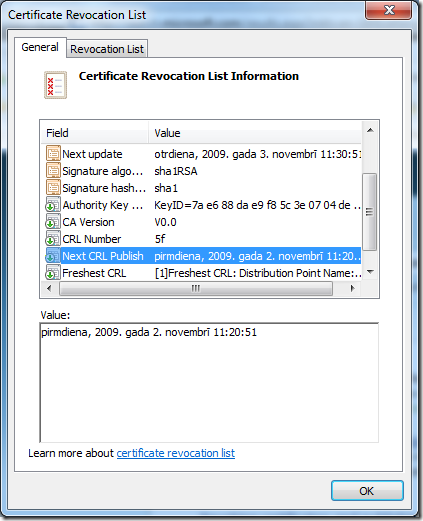
Task: Click the CA Version extension icon
Action: [53, 222]
